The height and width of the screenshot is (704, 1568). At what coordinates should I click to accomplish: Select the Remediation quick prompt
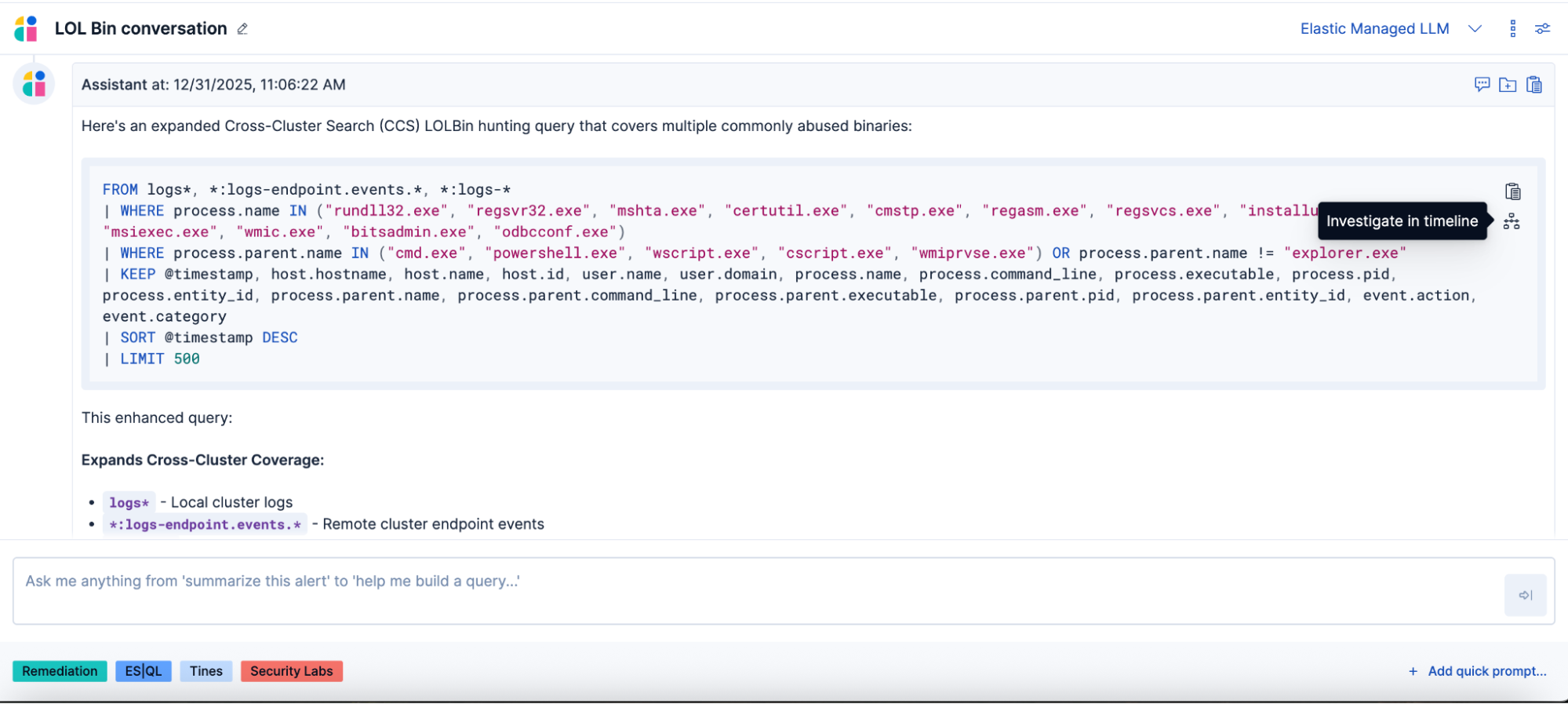60,671
